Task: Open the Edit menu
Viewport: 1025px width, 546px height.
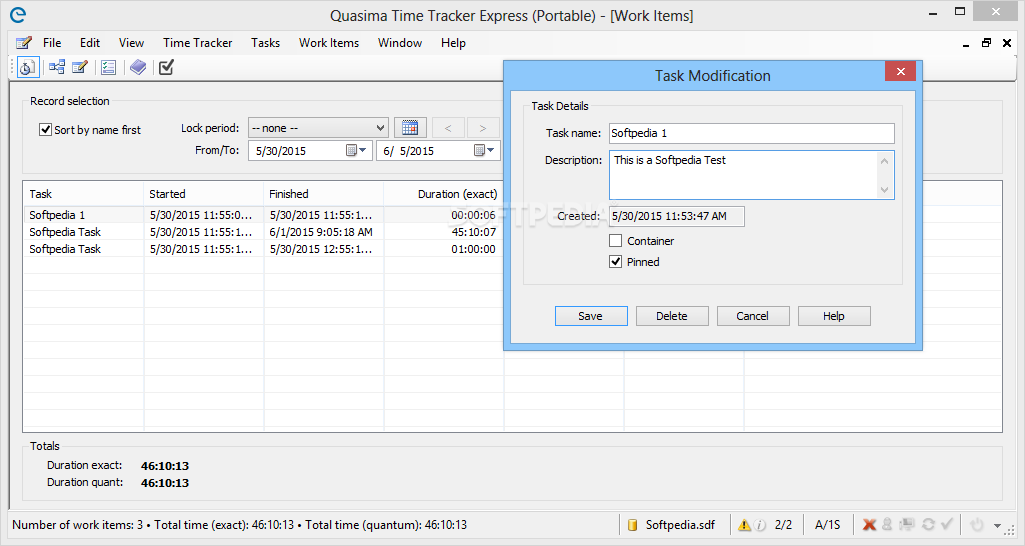Action: coord(90,43)
